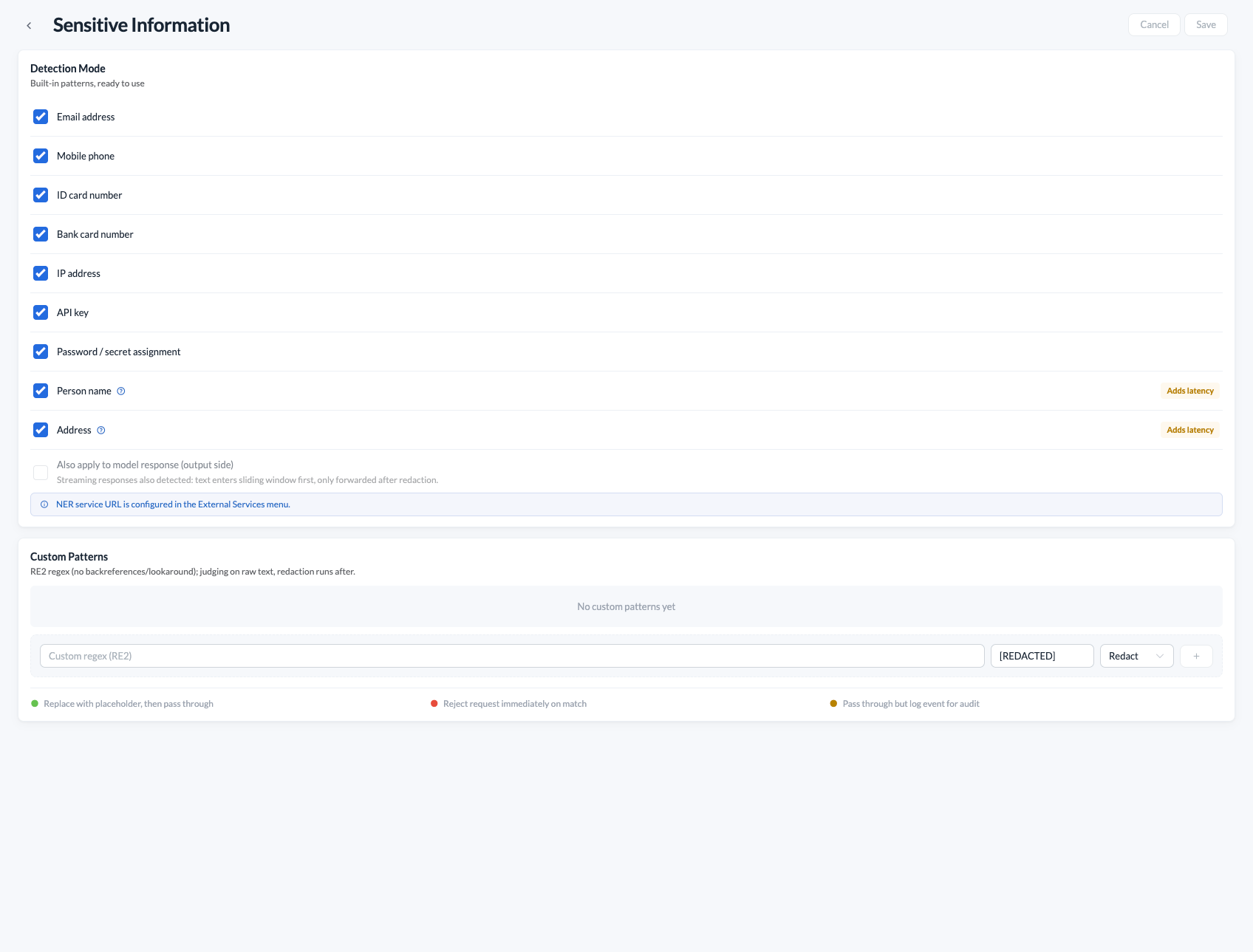This screenshot has width=1253, height=952.
Task: Uncheck the Address checkbox
Action: tap(41, 430)
